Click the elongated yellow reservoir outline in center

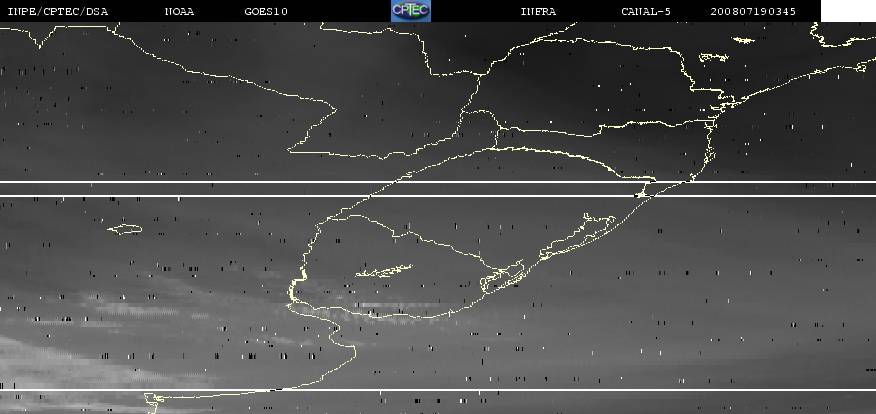pyautogui.click(x=385, y=270)
